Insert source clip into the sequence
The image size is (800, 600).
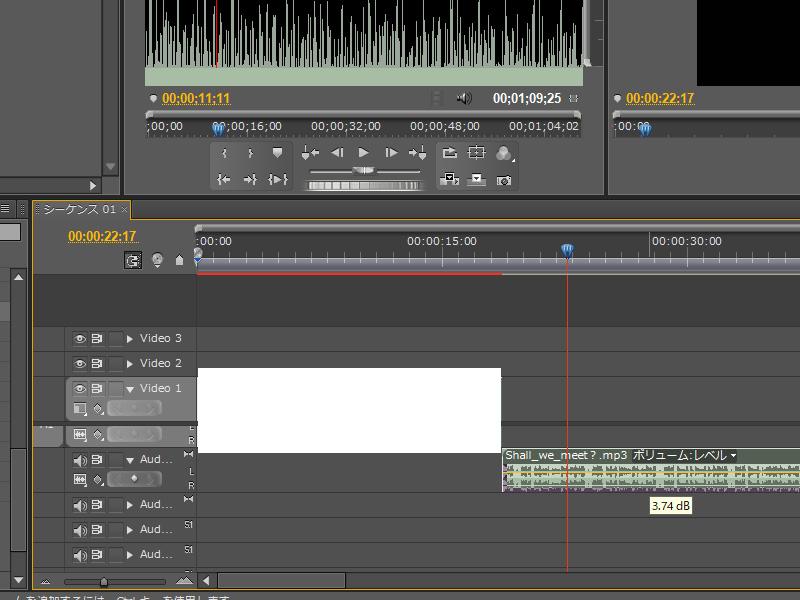pyautogui.click(x=449, y=179)
